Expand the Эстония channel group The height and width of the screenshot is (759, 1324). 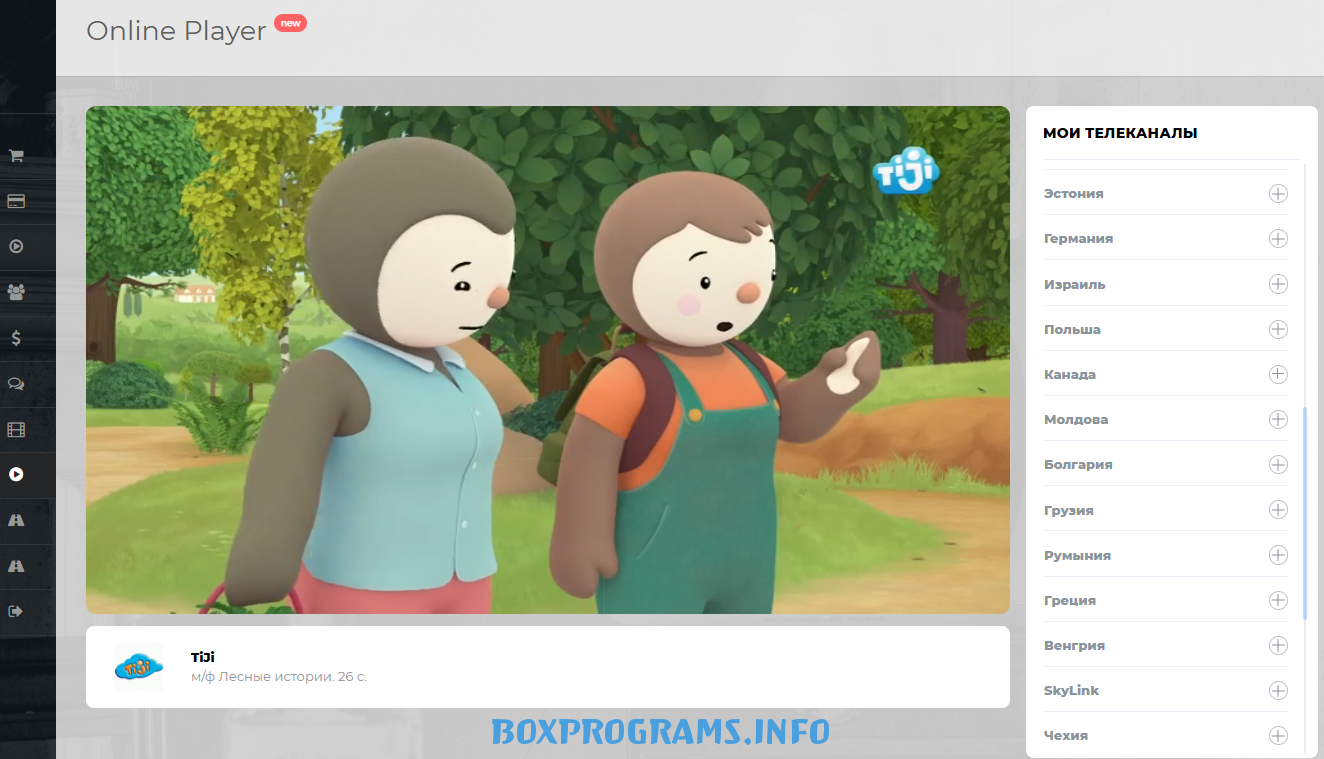tap(1277, 194)
